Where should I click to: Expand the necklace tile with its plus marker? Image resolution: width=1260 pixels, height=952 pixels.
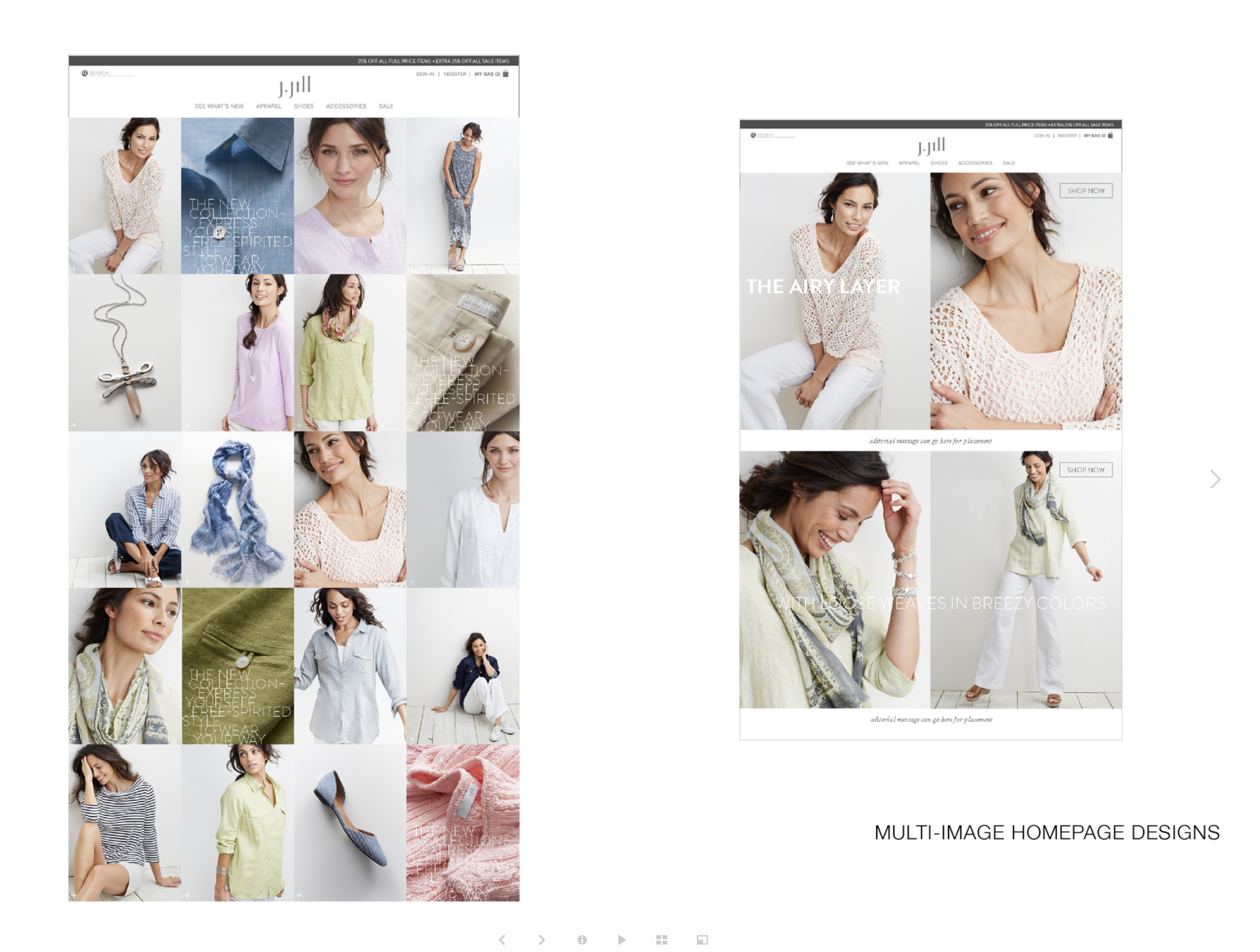[74, 425]
